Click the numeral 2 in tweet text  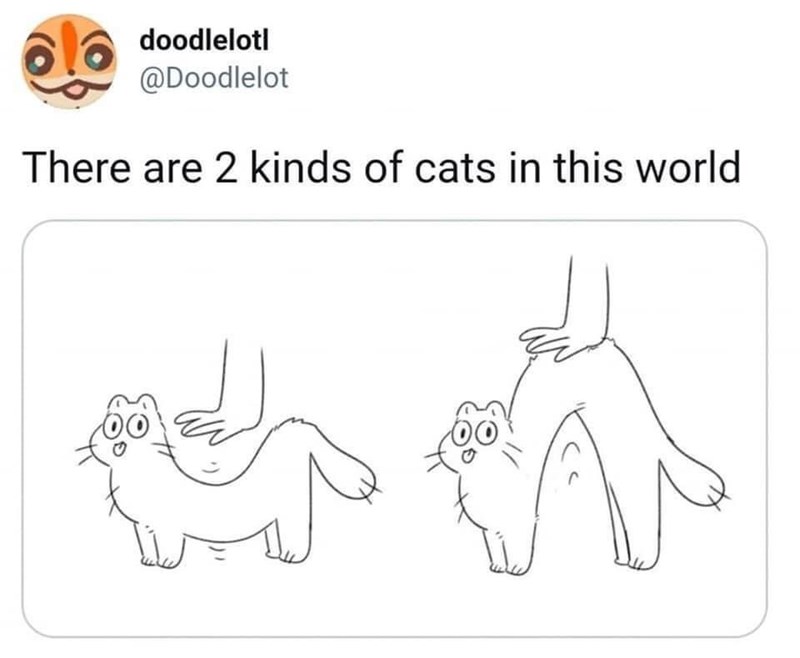pos(224,168)
